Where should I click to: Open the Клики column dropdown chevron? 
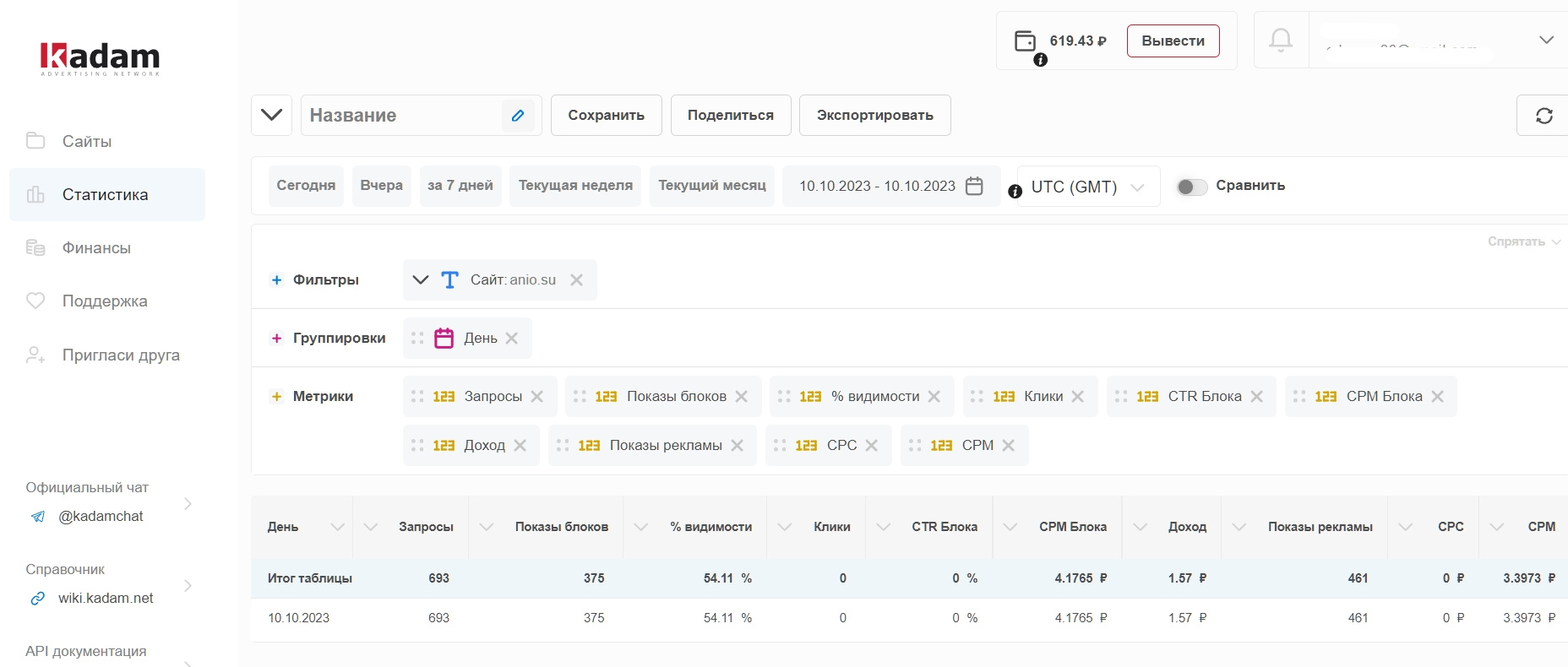click(x=784, y=527)
